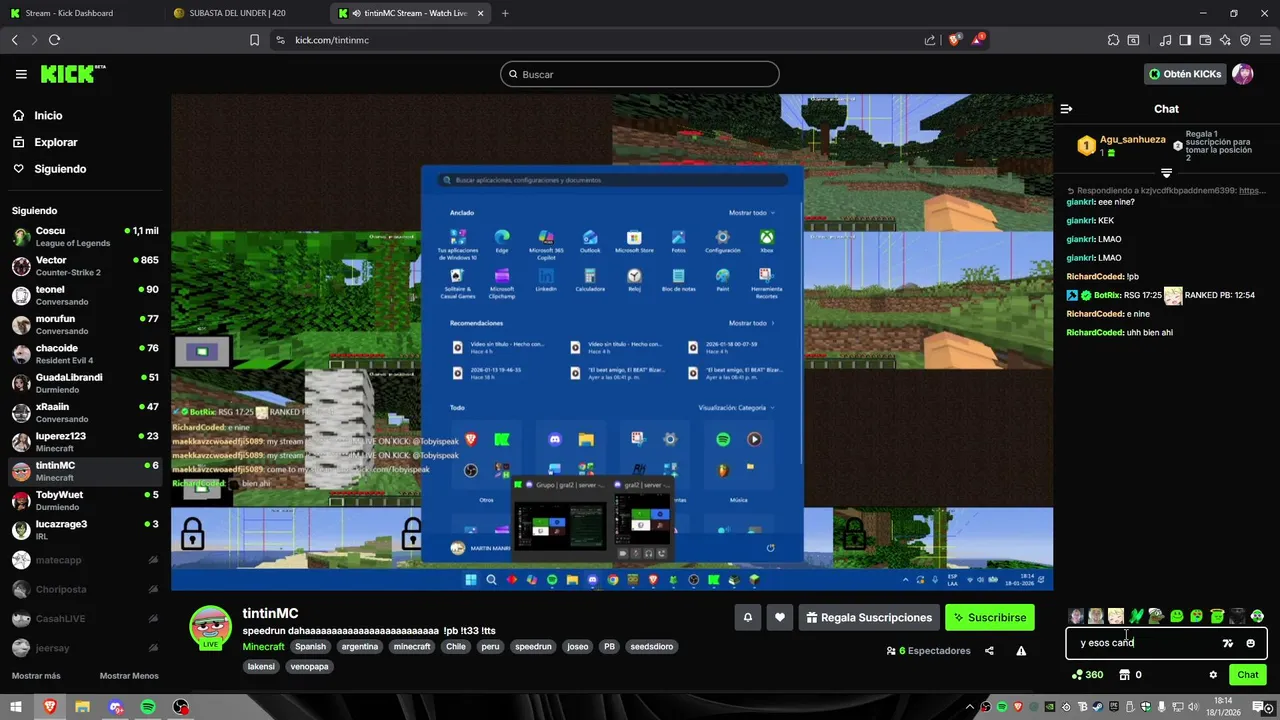Open the chat emote picker smiley

click(x=1250, y=643)
